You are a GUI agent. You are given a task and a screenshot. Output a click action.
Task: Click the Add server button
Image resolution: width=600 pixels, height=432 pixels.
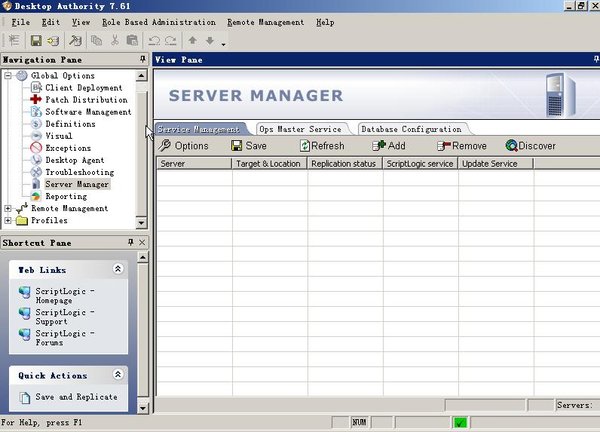click(x=388, y=146)
